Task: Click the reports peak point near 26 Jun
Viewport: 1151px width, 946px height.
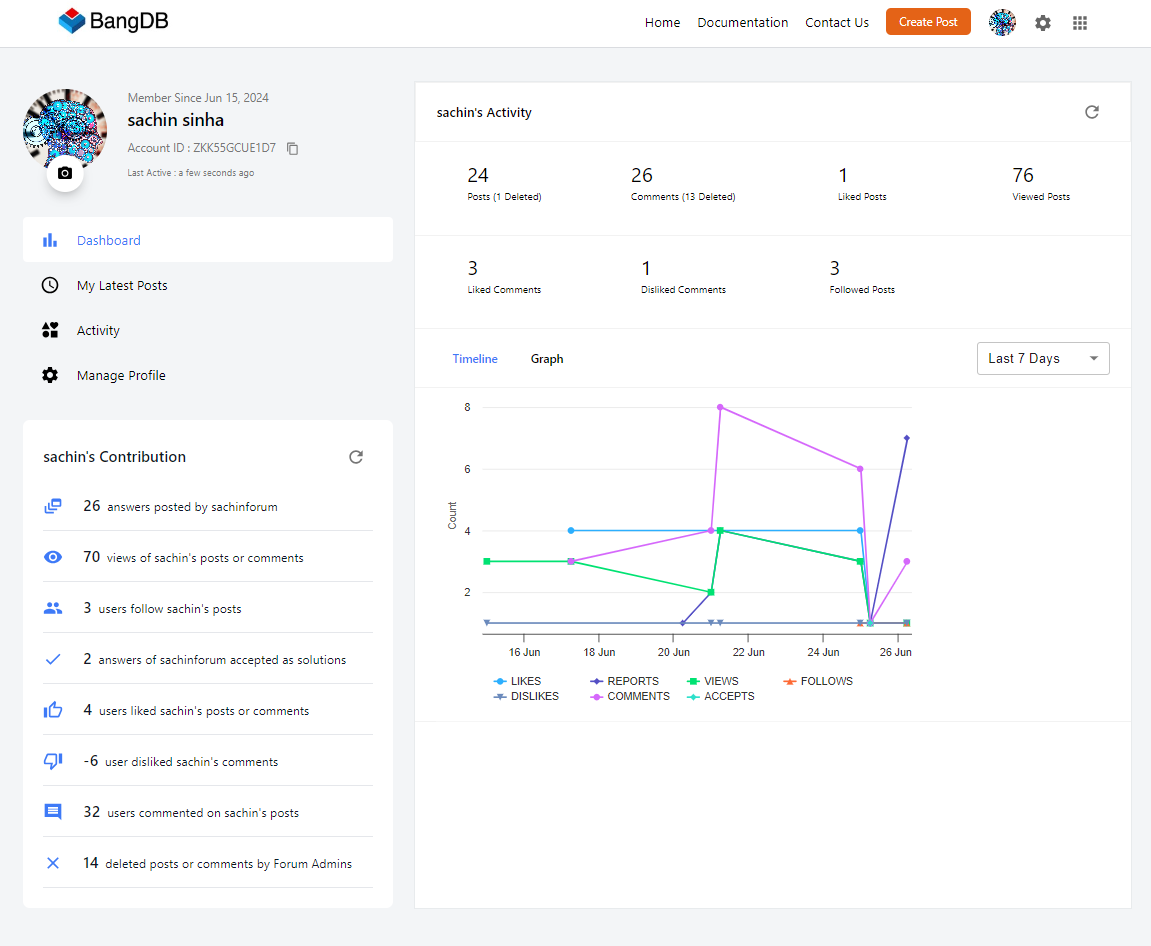Action: [907, 438]
